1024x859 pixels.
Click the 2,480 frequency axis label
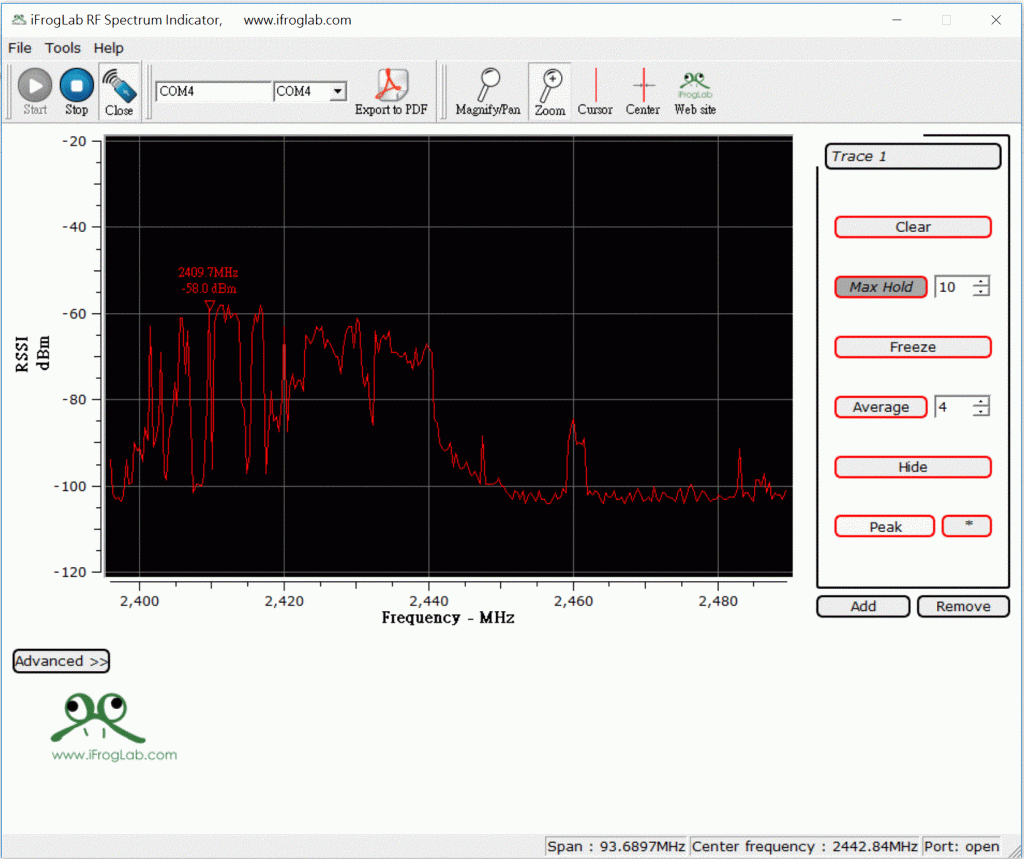[x=718, y=601]
